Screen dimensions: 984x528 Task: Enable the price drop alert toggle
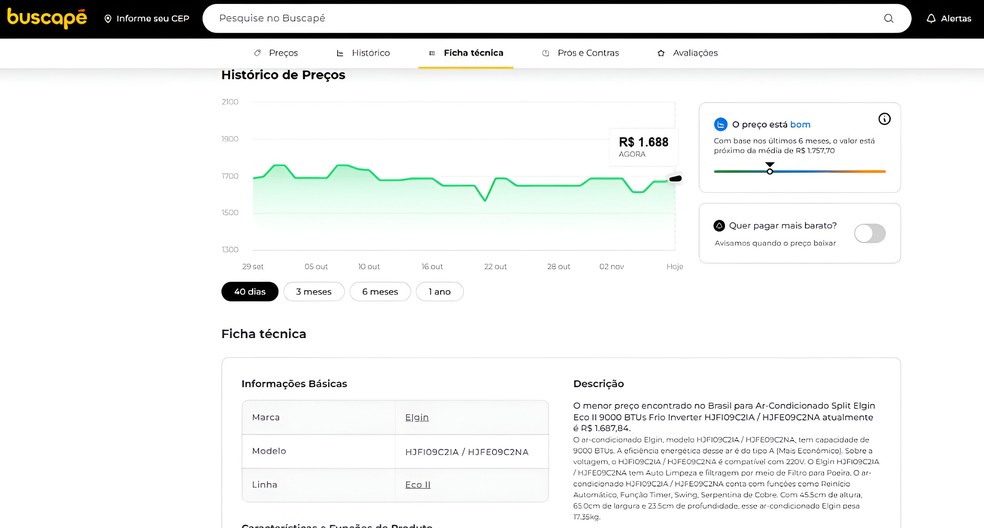coord(869,233)
